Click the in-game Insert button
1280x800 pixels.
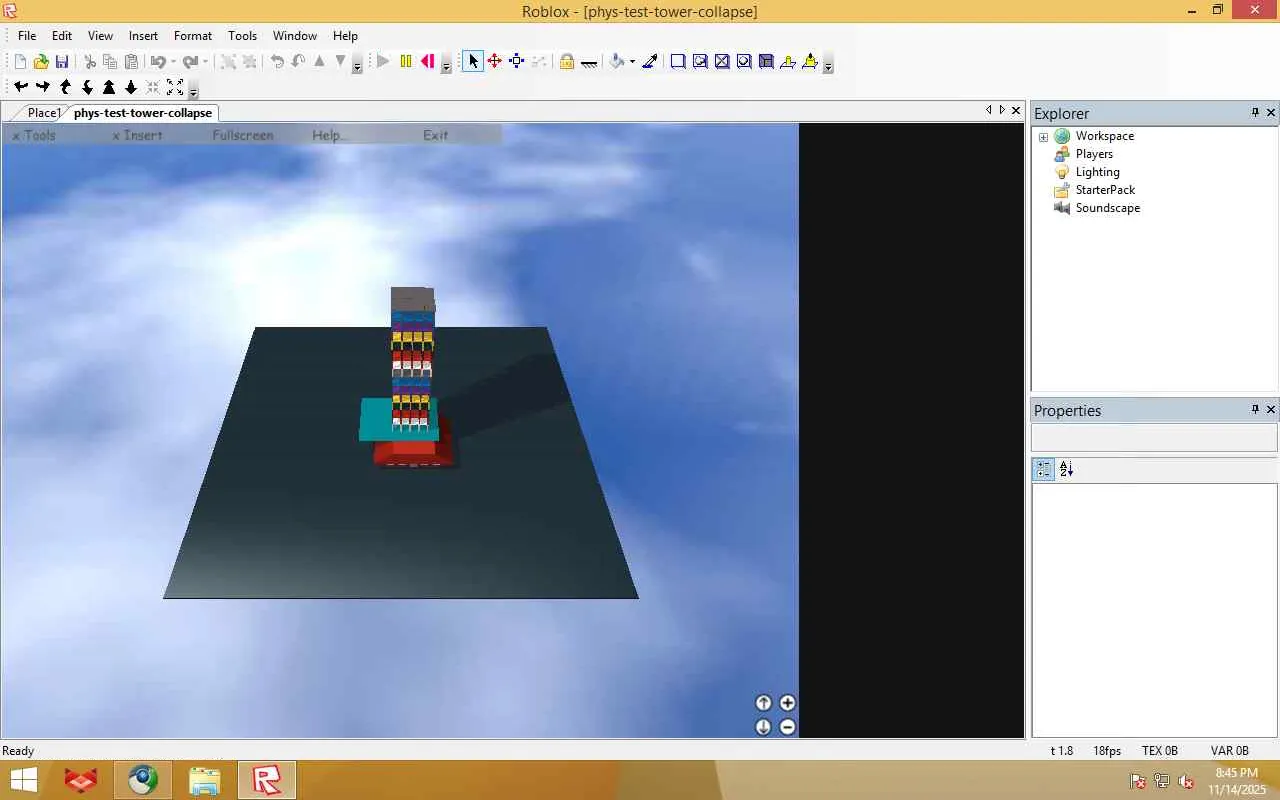[x=137, y=135]
